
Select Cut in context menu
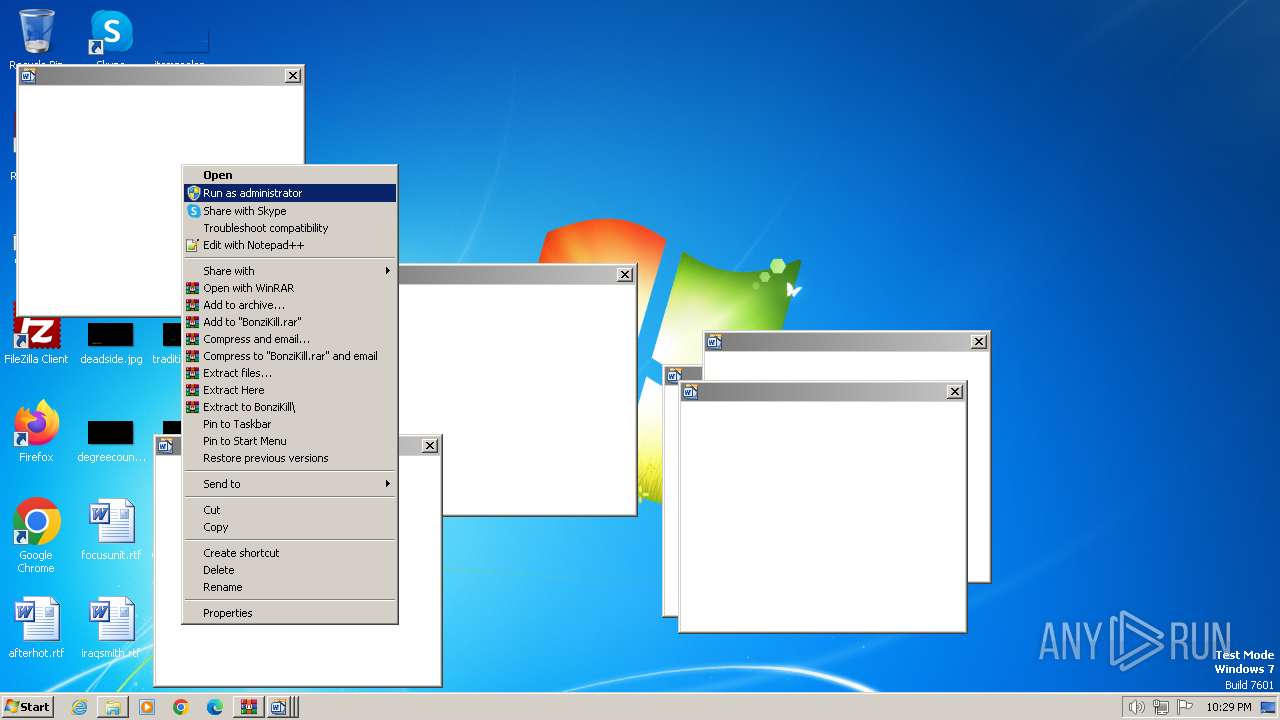click(290, 510)
